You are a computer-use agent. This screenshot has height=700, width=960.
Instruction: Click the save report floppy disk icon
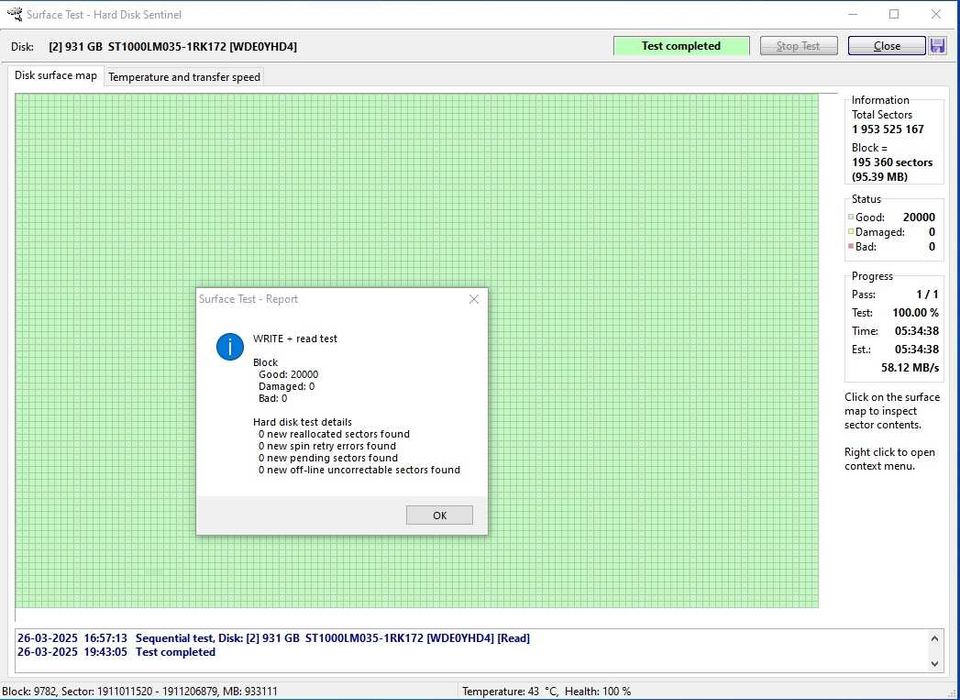click(937, 46)
